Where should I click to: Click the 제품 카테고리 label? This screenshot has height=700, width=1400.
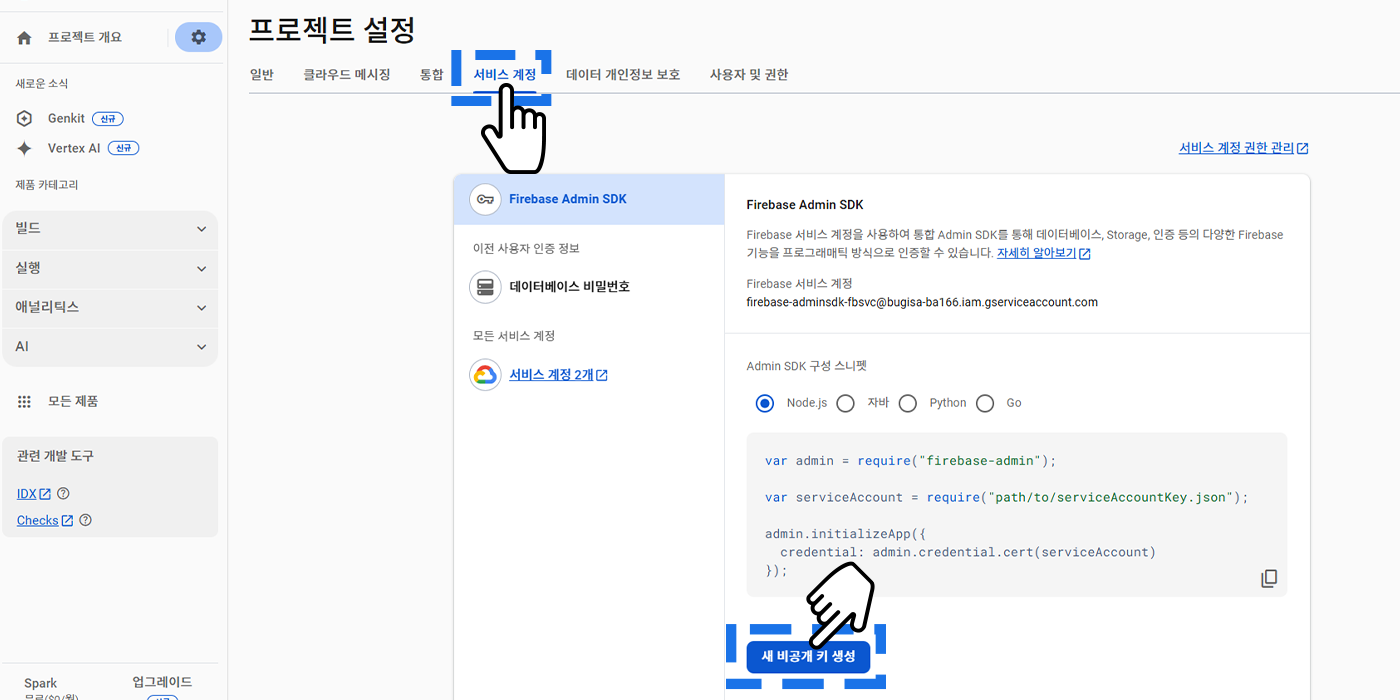[x=46, y=185]
